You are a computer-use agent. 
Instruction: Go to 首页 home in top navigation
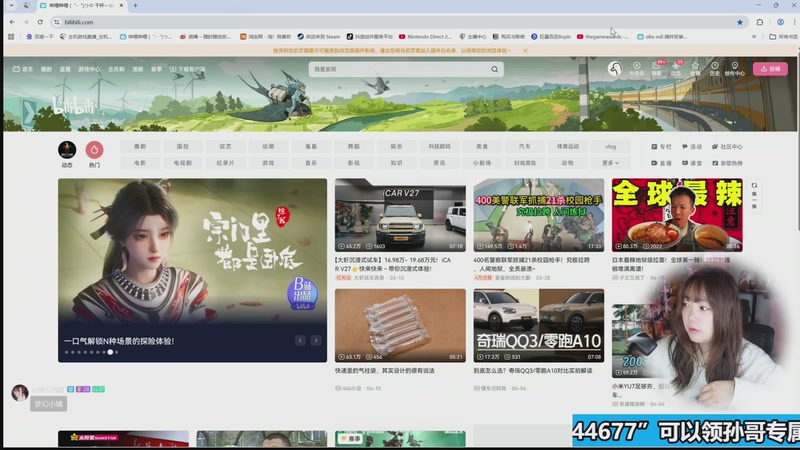[23, 69]
